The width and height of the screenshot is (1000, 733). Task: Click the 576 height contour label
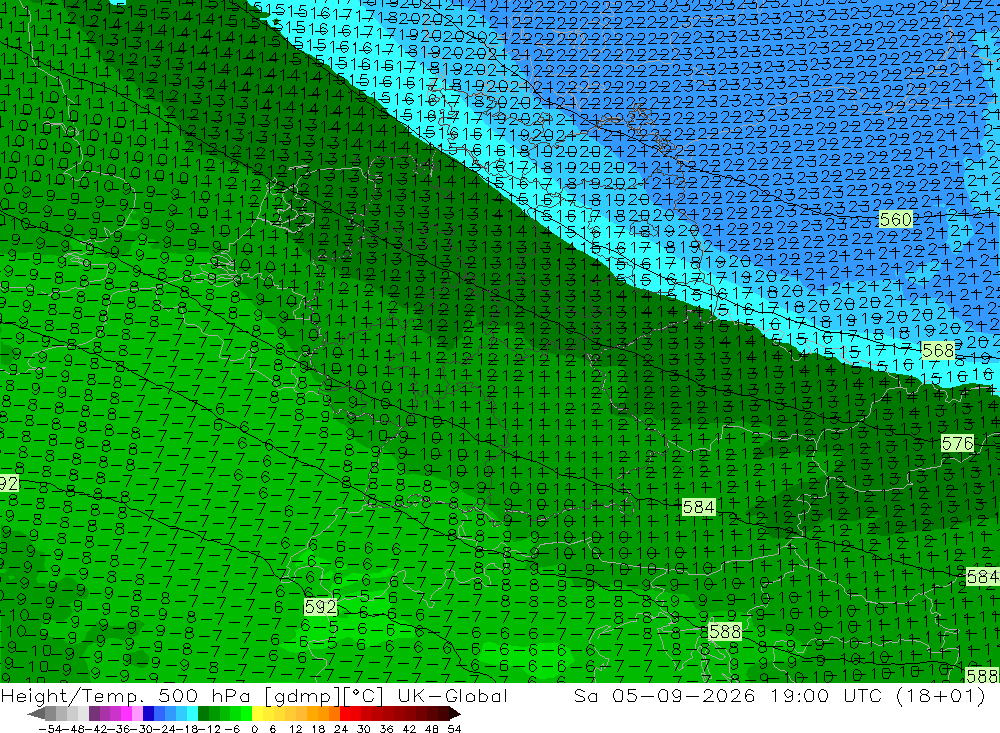coord(957,443)
